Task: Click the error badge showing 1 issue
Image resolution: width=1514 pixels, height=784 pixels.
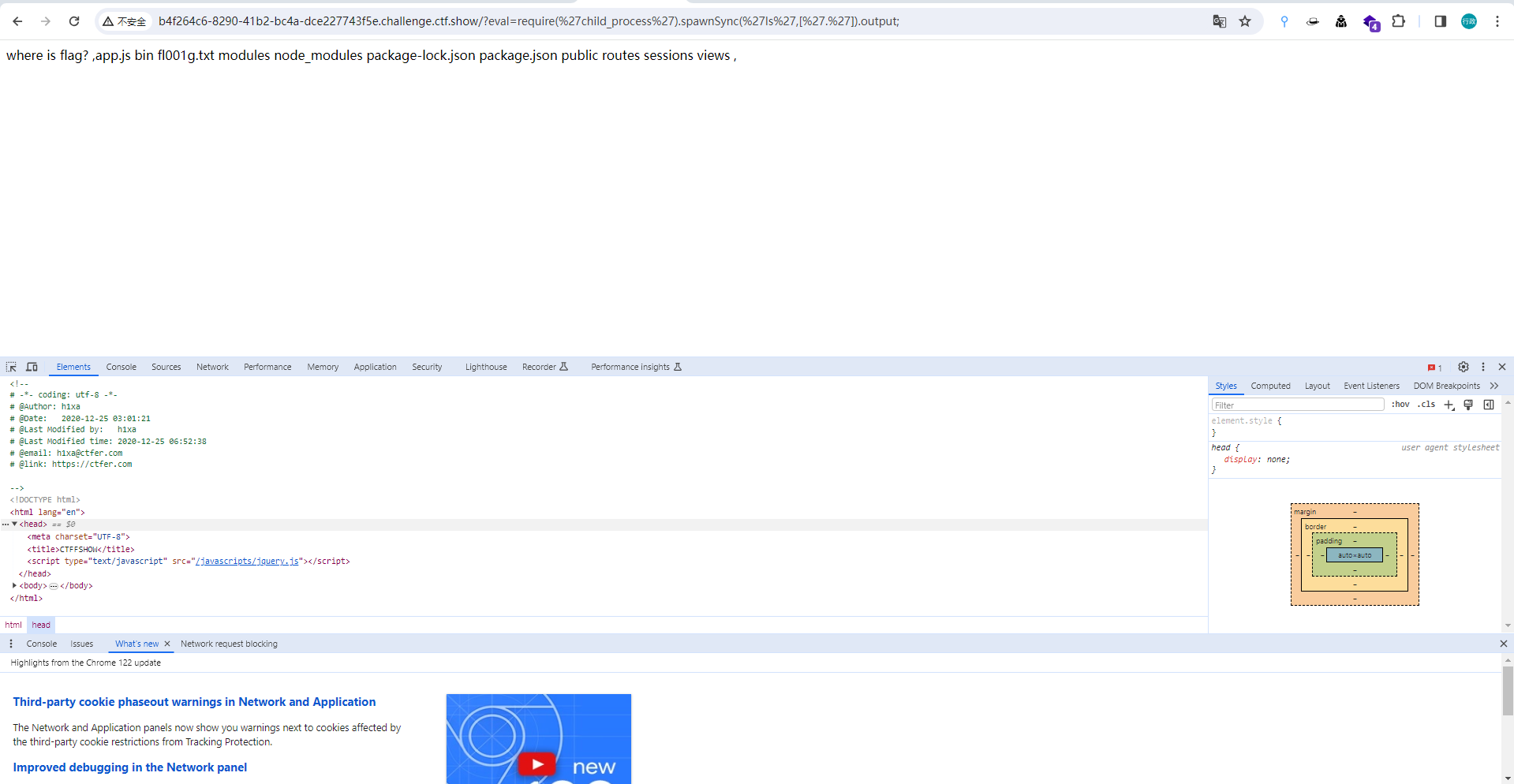Action: 1434,367
